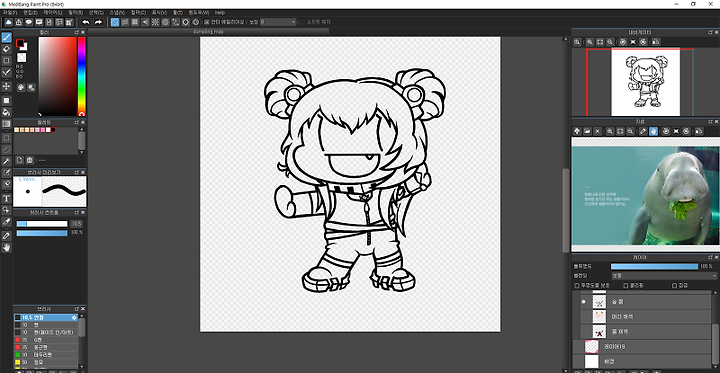720x373 pixels.
Task: Undock the Color panel
Action: (x=77, y=33)
